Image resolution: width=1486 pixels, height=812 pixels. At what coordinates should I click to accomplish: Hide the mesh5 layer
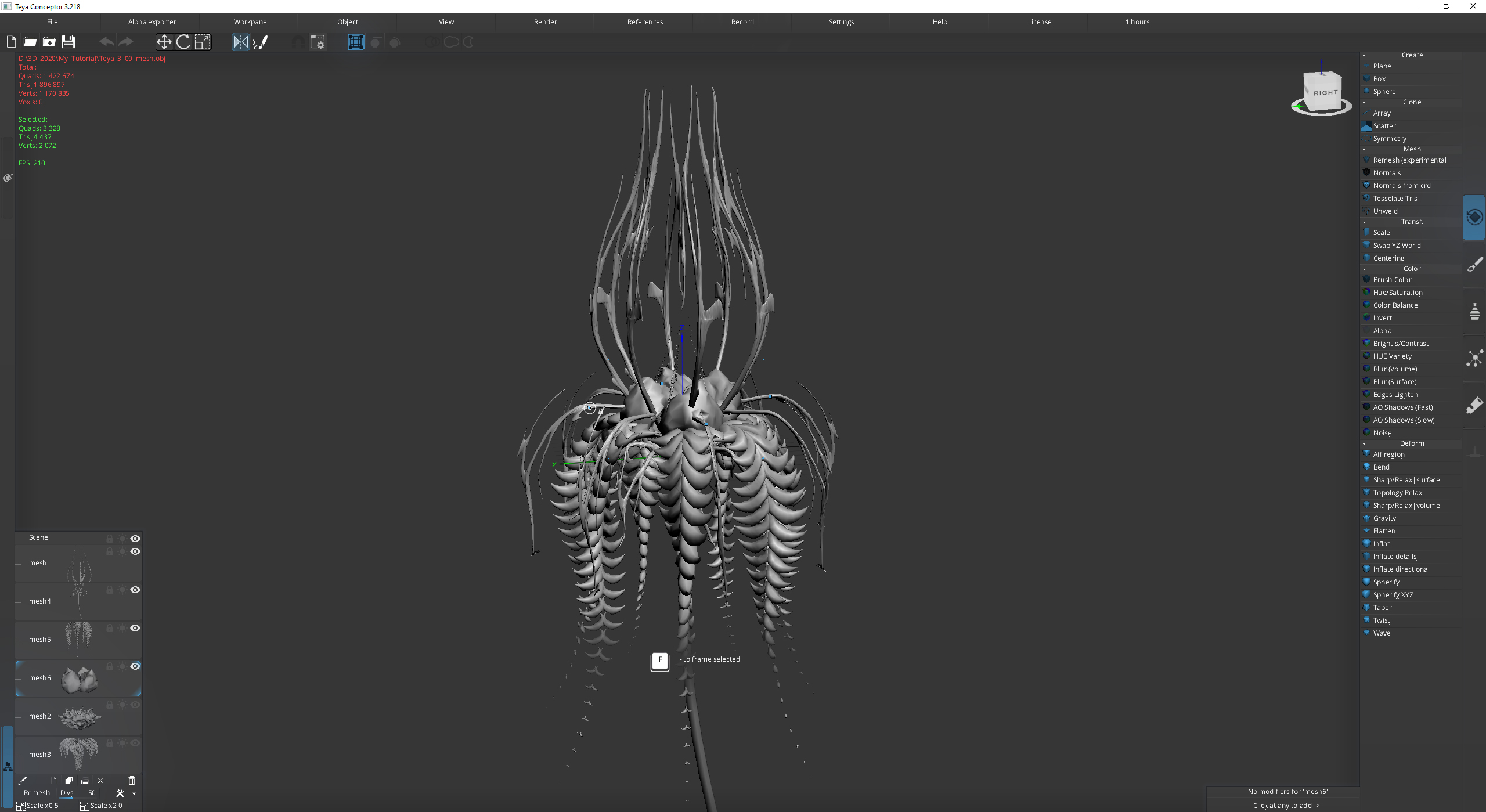pyautogui.click(x=135, y=628)
